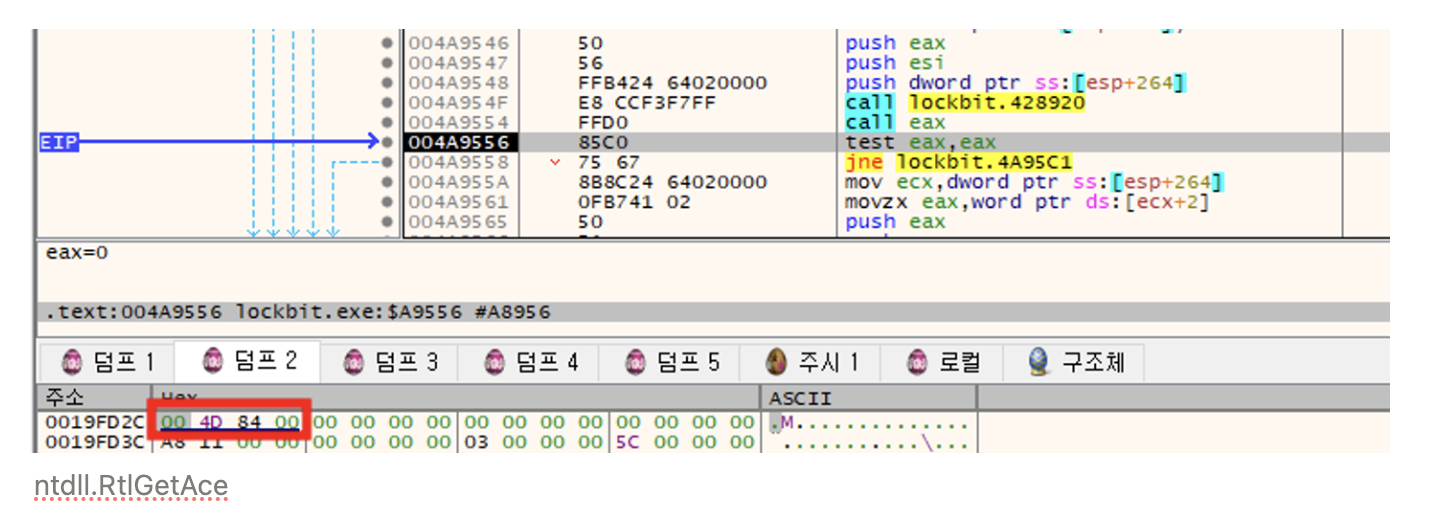Click the 덤프 1 tab icon
1438x524 pixels.
[72, 362]
